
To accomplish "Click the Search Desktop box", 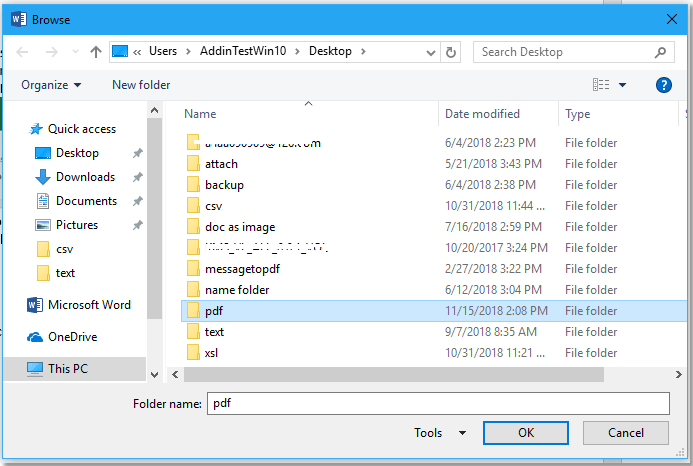I will pyautogui.click(x=565, y=52).
